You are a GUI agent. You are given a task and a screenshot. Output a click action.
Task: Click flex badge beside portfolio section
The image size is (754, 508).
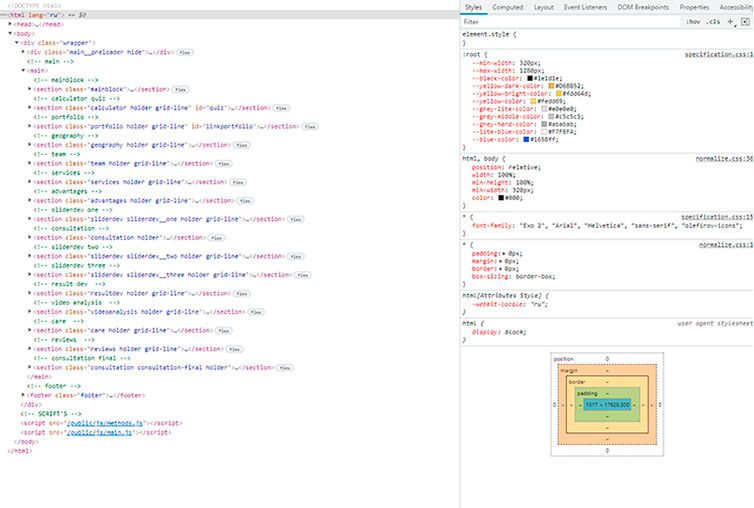click(310, 127)
